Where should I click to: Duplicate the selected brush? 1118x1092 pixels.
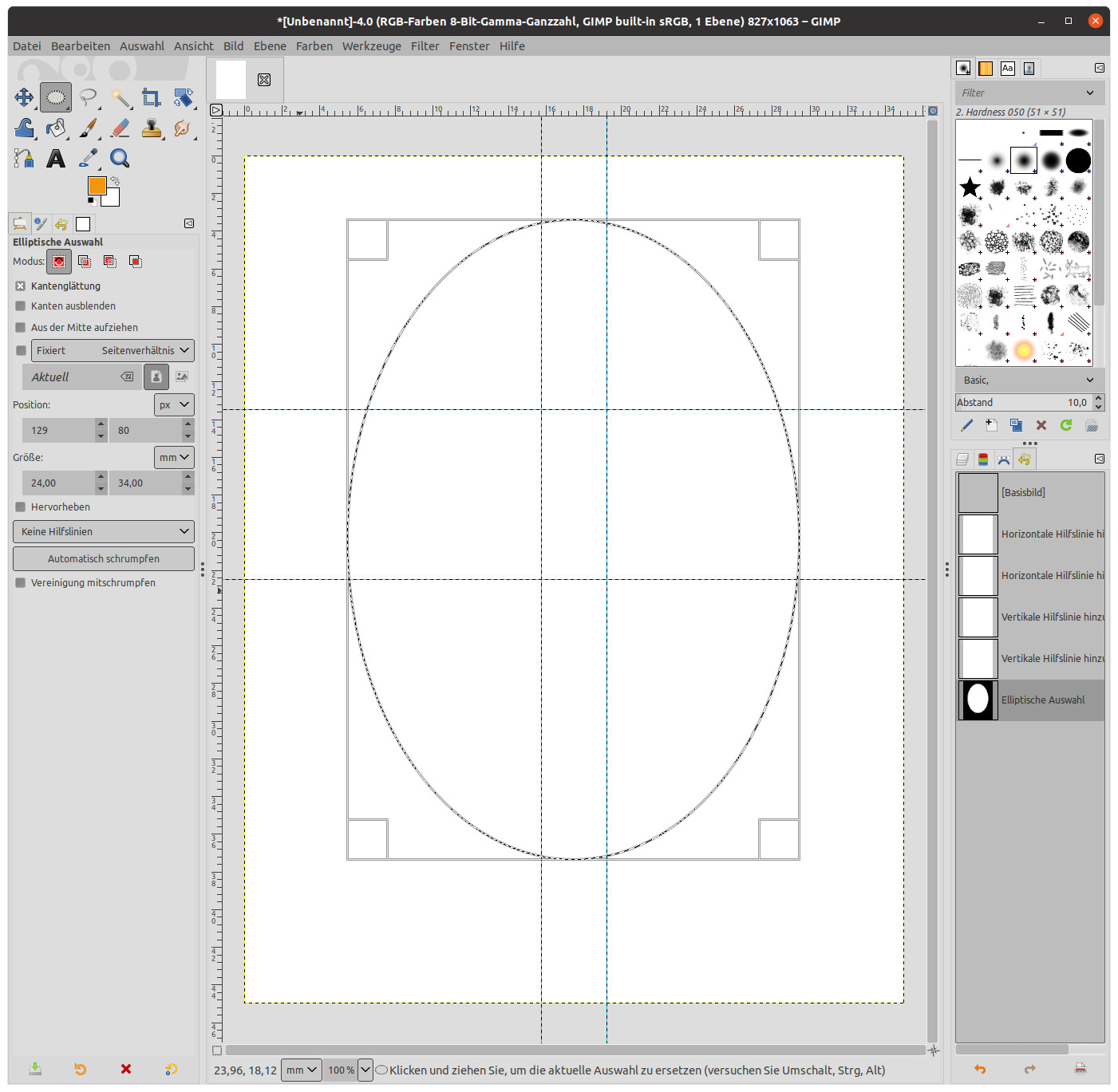pos(1016,425)
